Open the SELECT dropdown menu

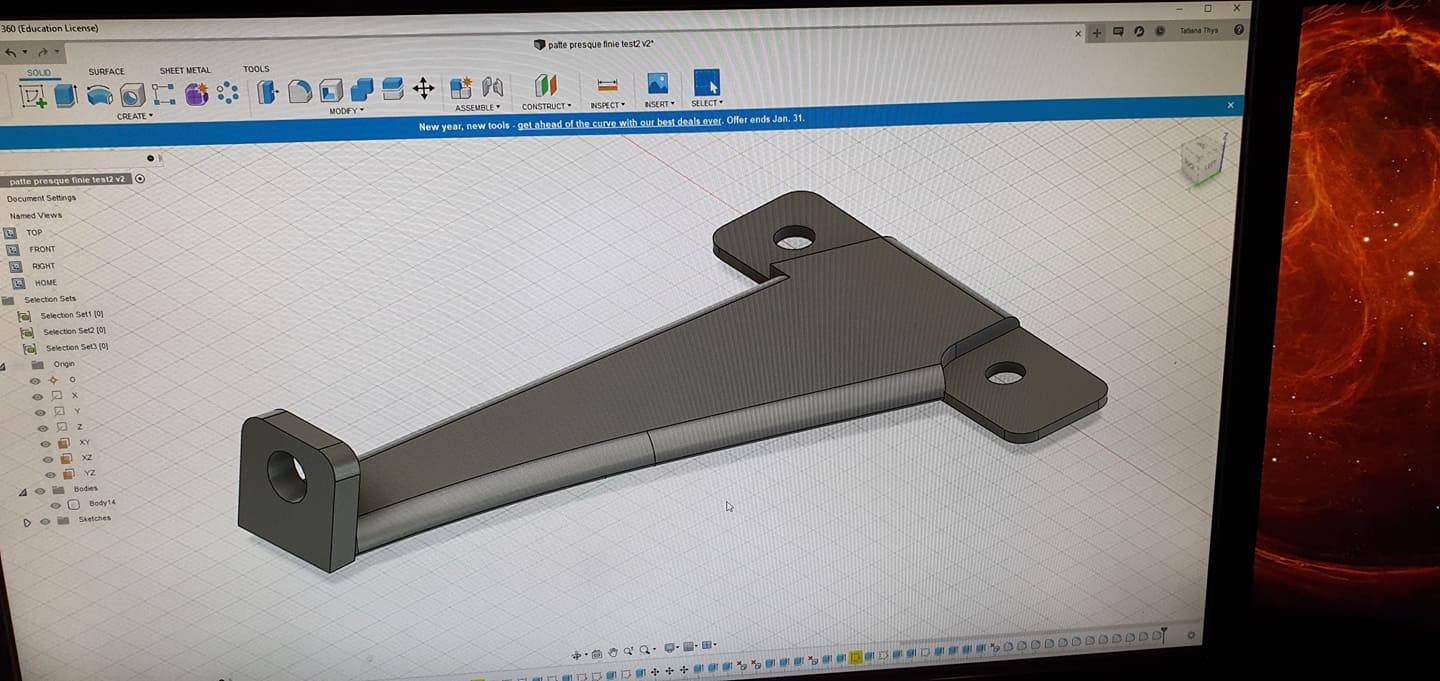[707, 103]
